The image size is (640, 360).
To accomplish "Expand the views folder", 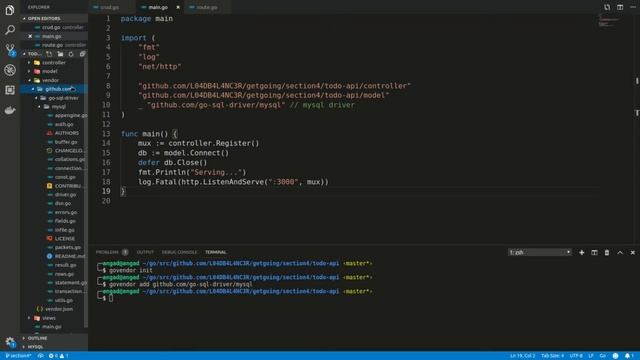I will [49, 318].
